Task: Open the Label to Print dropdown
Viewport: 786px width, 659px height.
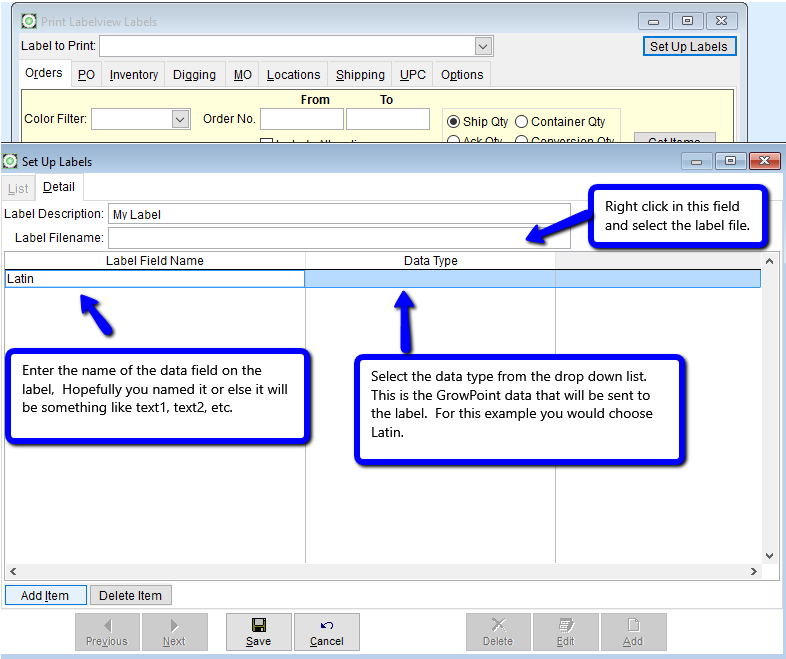Action: 483,46
